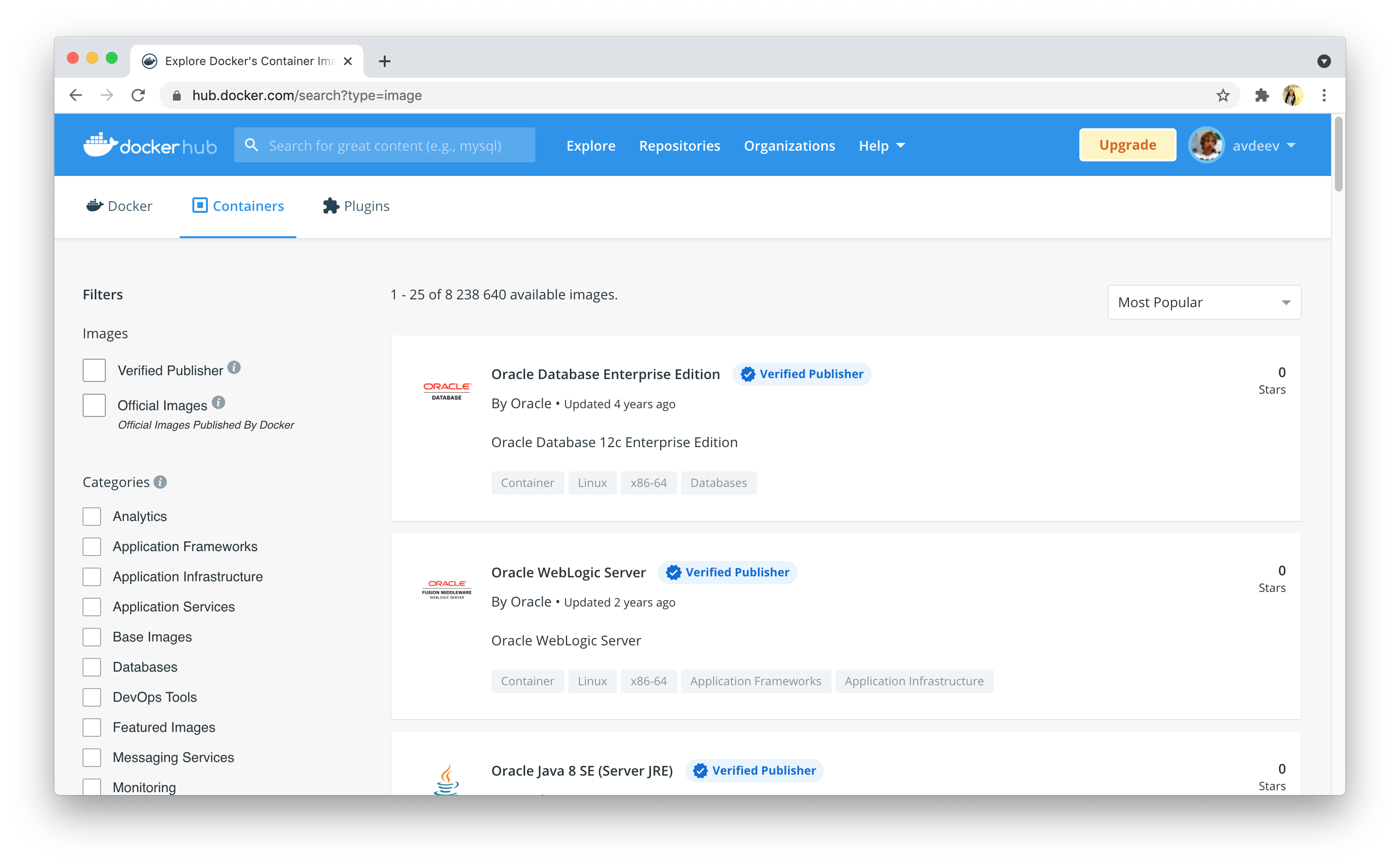Click the Upgrade button
This screenshot has height=867, width=1400.
1127,145
